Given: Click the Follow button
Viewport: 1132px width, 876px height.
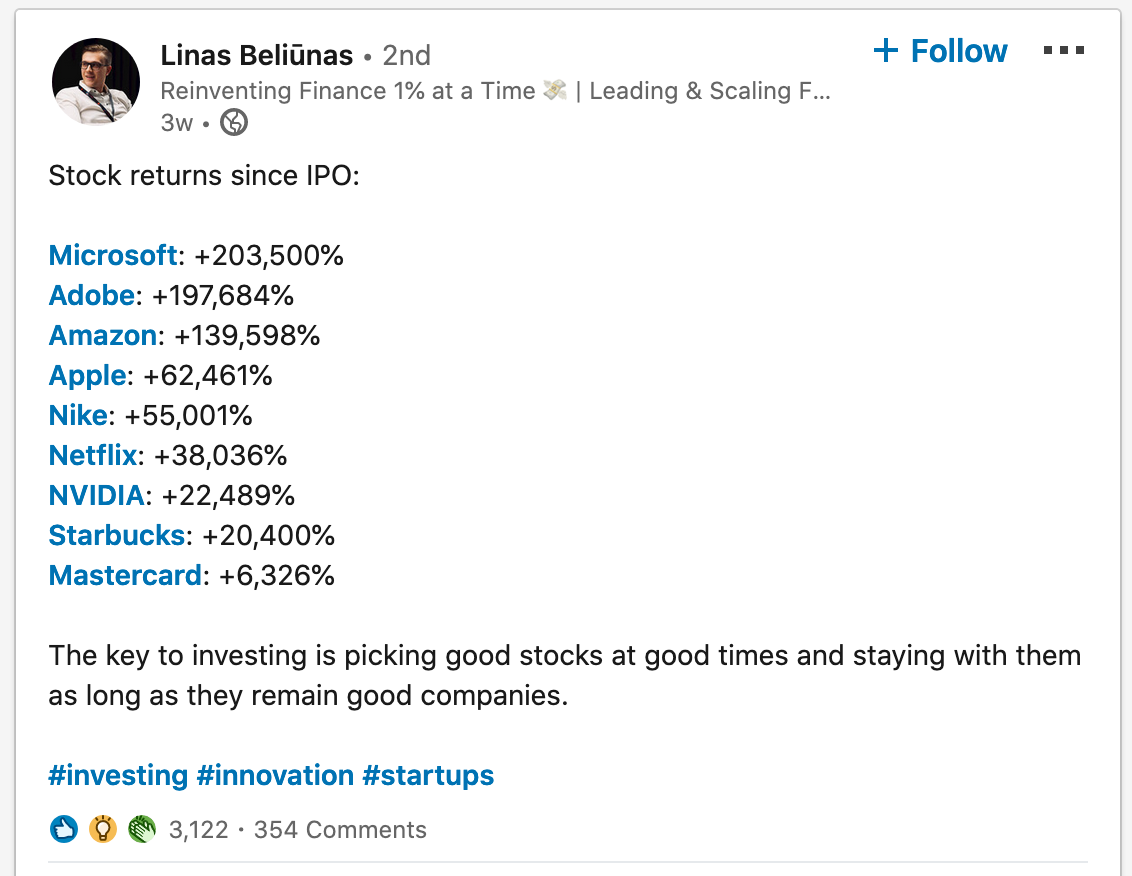Looking at the screenshot, I should point(940,51).
